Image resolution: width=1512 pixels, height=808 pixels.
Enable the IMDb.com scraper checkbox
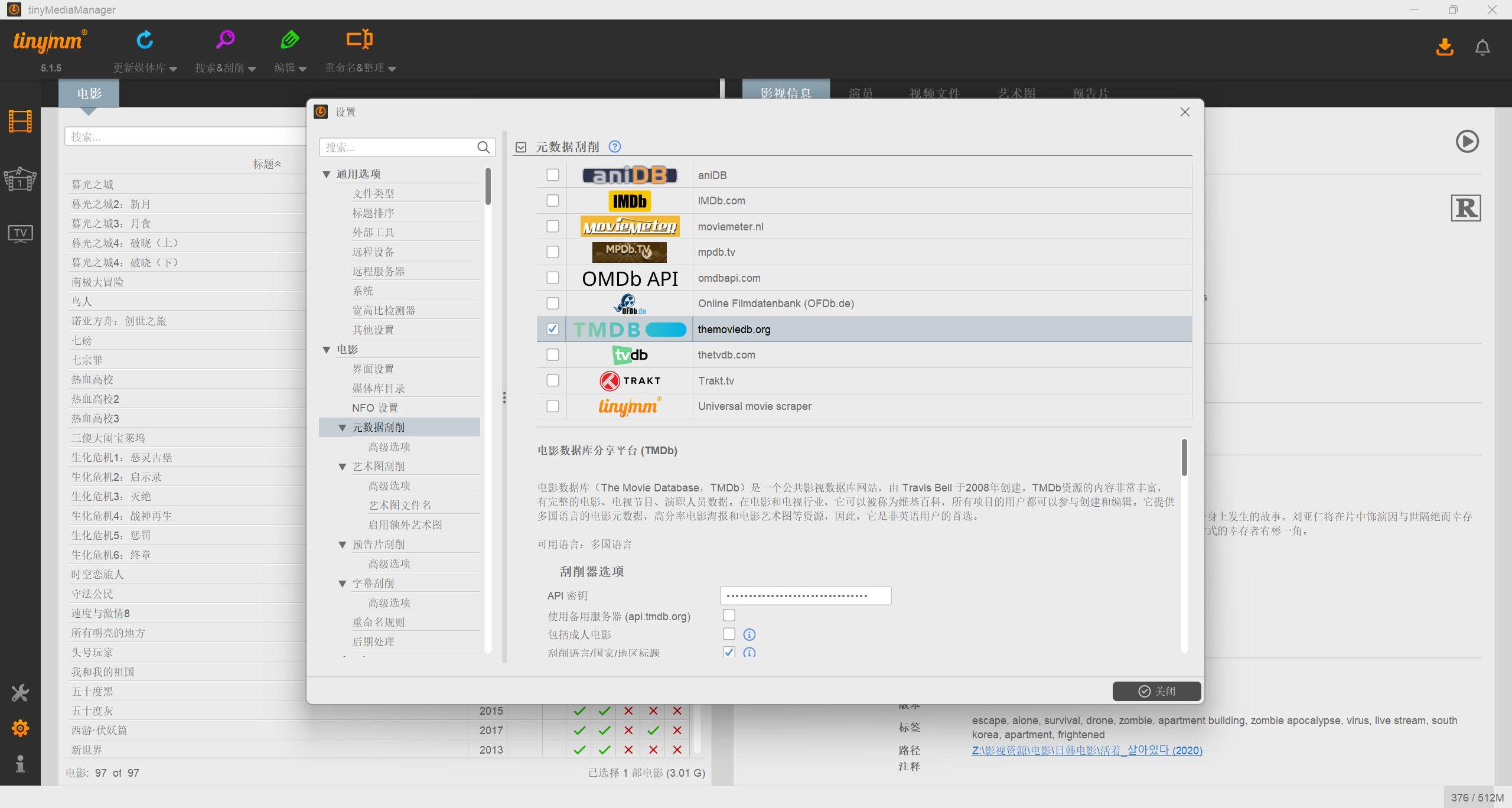553,201
